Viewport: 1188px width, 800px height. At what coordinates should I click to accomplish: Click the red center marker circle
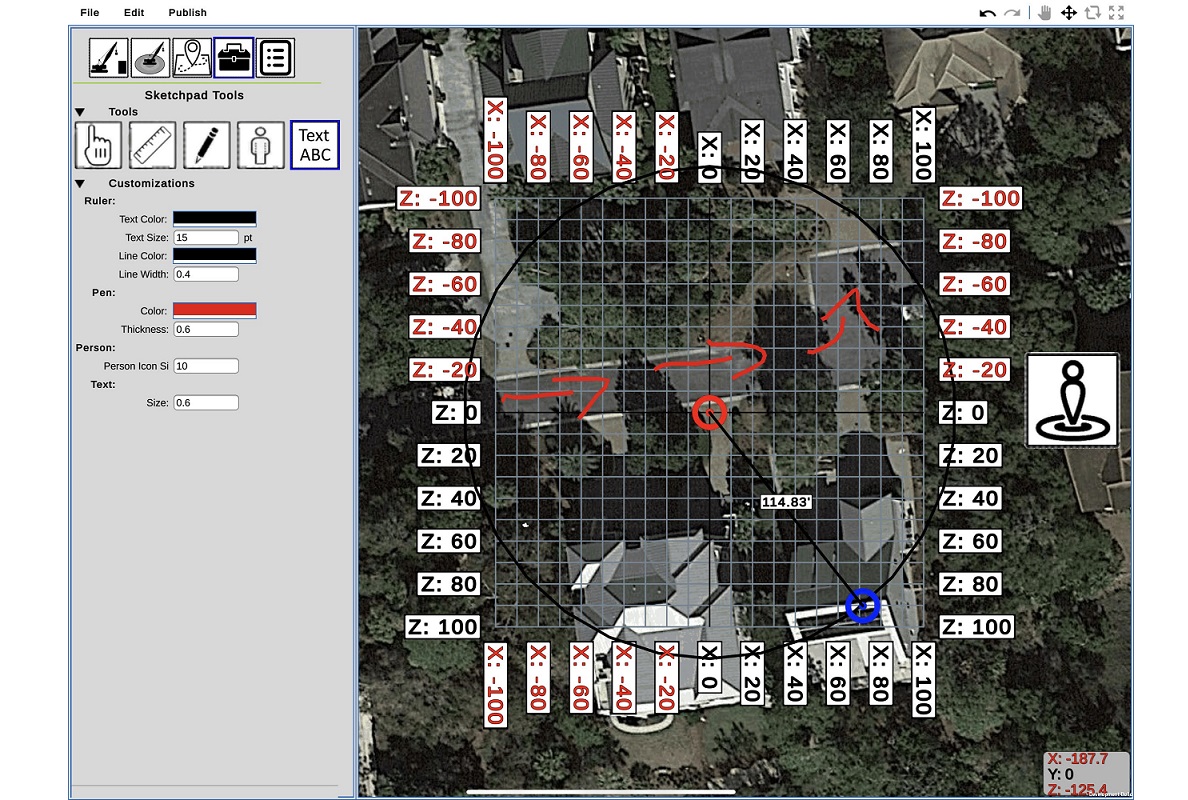pos(709,413)
